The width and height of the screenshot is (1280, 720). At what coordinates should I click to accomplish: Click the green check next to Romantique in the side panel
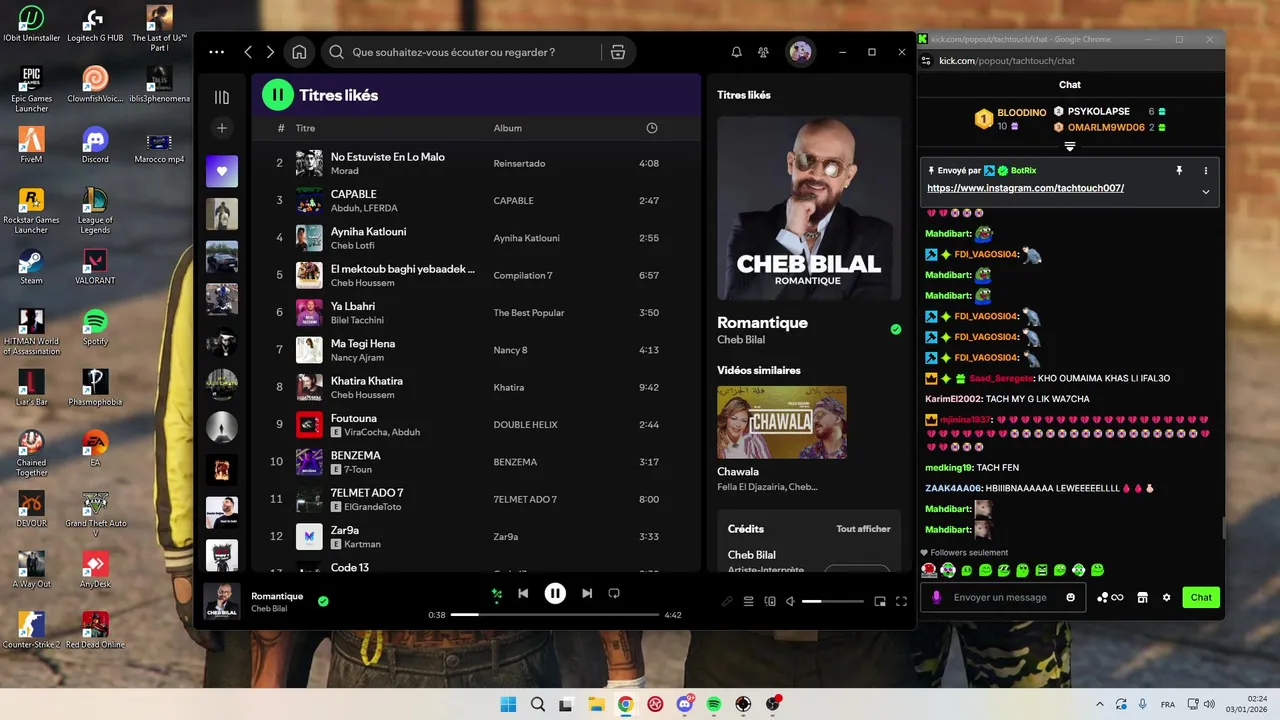click(896, 329)
